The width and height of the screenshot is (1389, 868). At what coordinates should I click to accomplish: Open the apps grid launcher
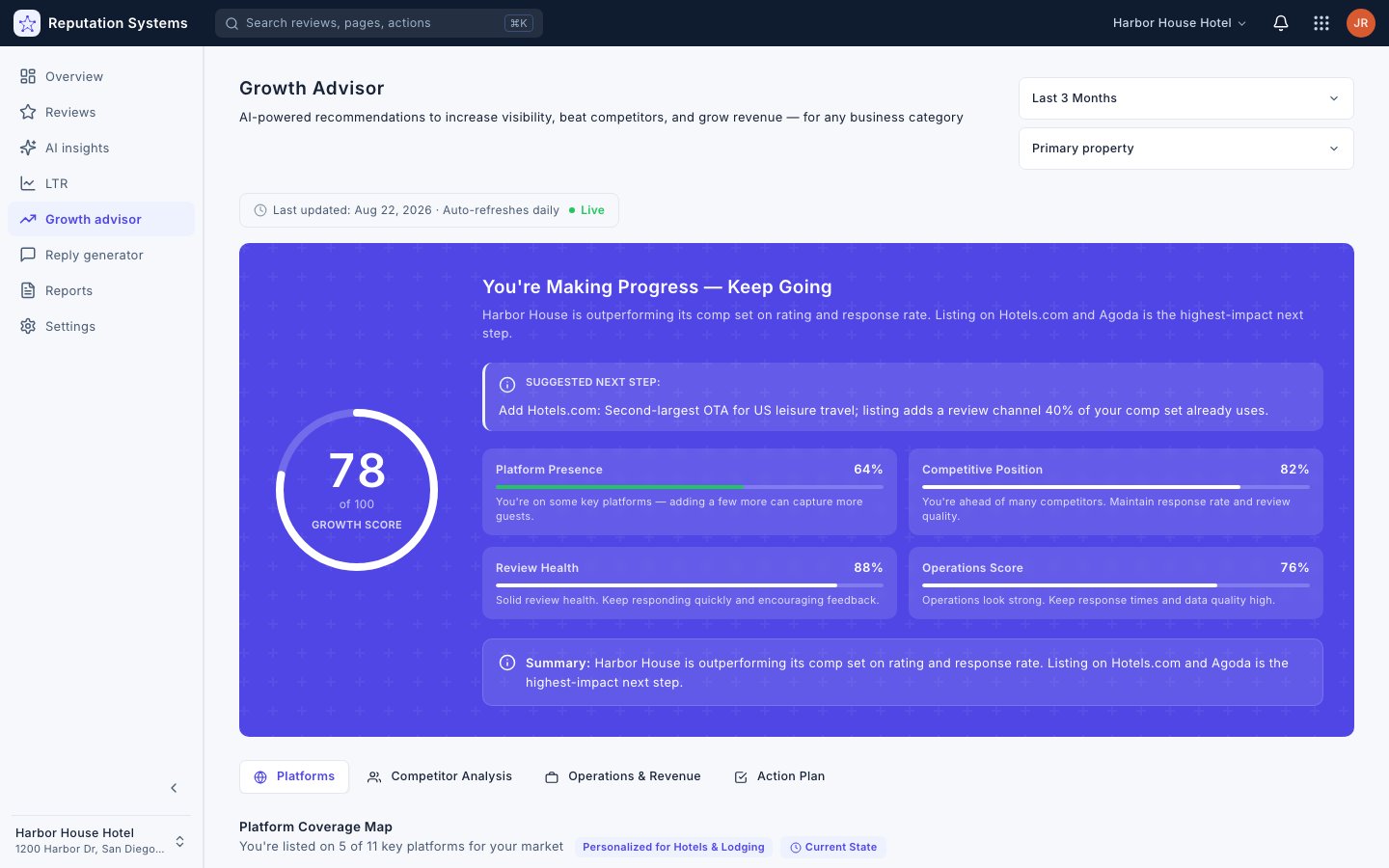point(1321,23)
